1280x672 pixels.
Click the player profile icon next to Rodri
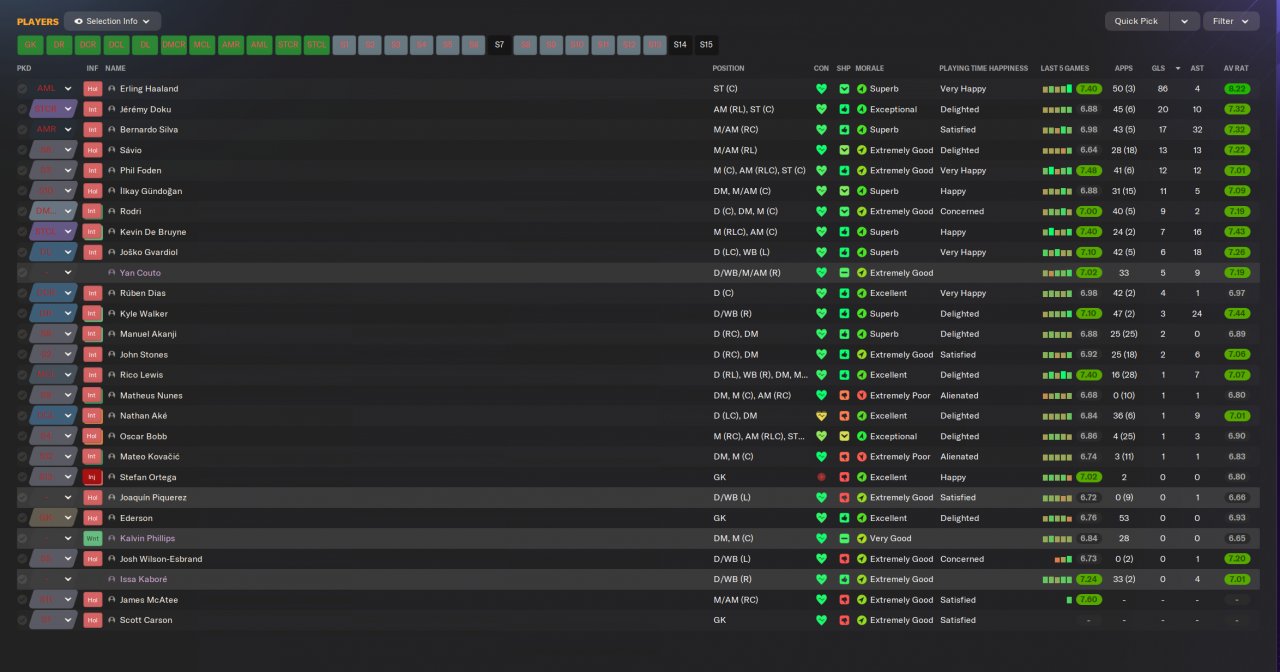112,211
